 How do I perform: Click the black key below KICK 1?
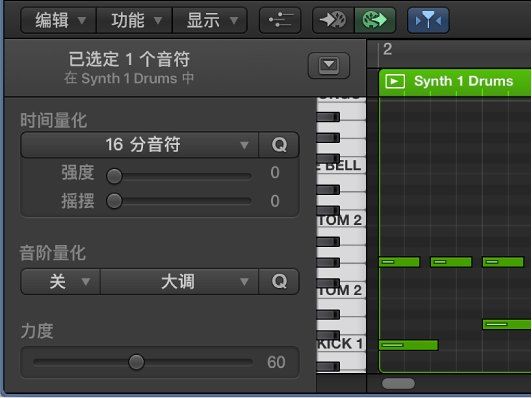328,366
